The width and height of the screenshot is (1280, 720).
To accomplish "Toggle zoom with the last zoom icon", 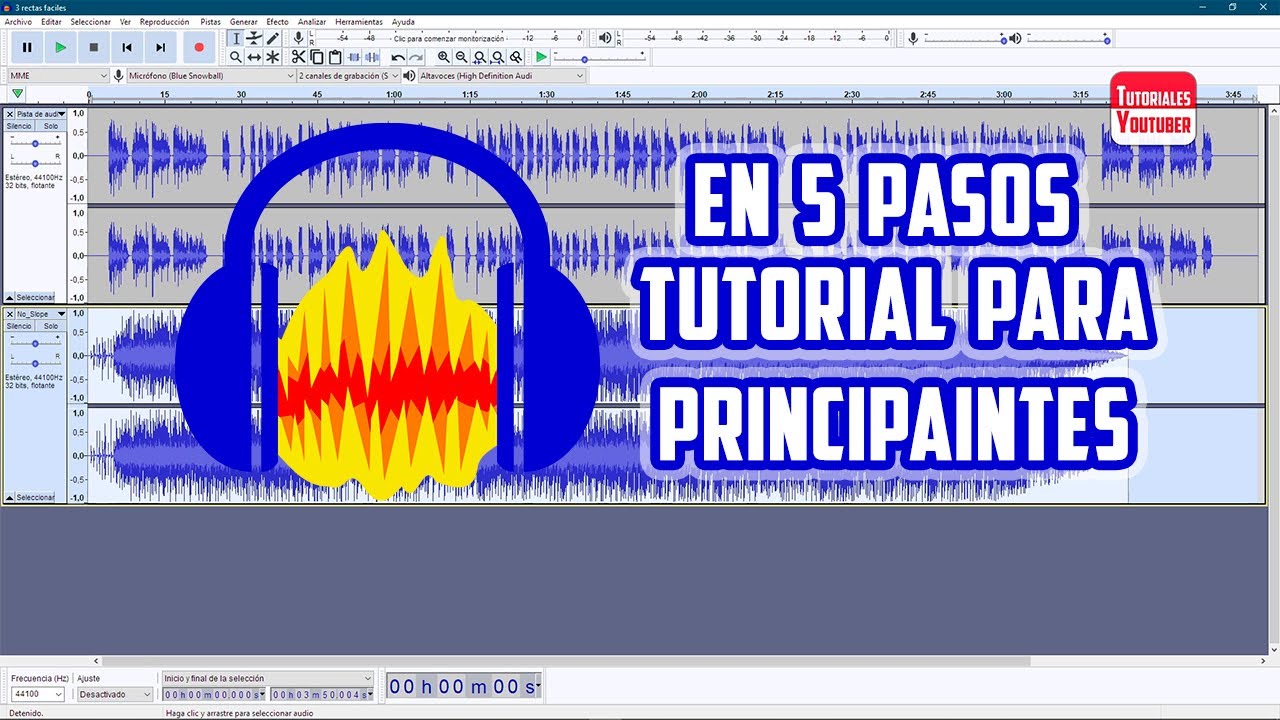I will pos(516,57).
